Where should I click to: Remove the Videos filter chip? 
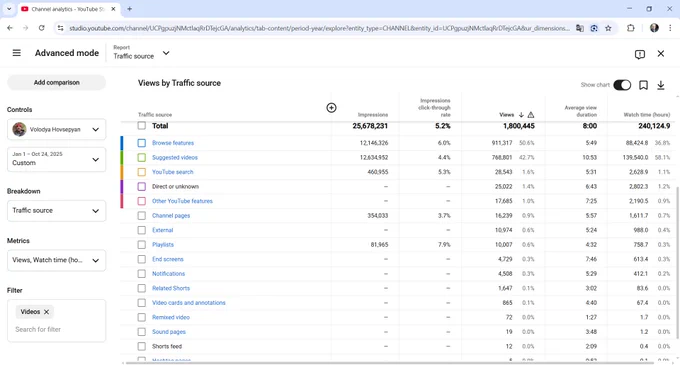click(46, 312)
